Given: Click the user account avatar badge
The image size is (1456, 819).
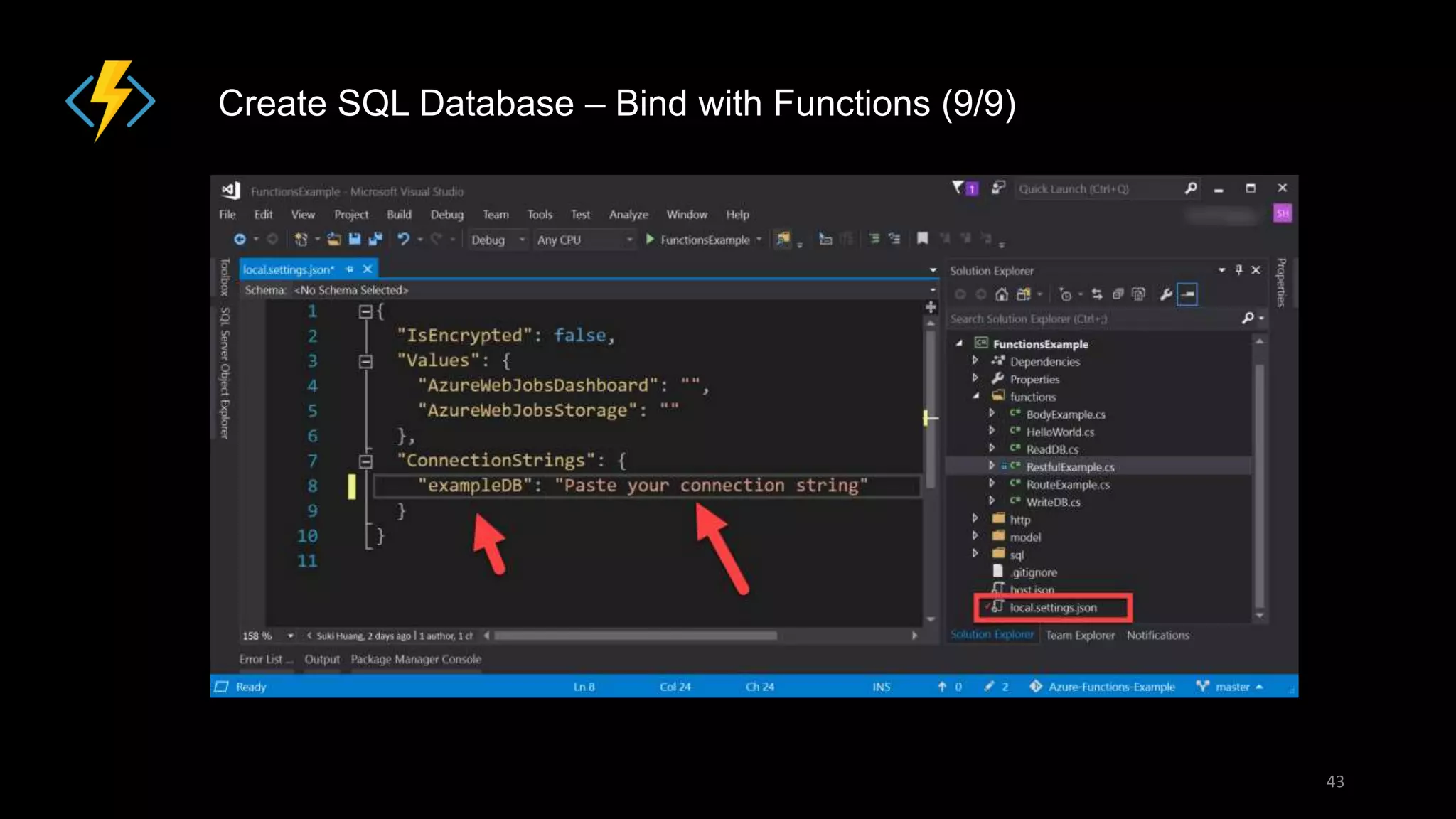Looking at the screenshot, I should pyautogui.click(x=1283, y=213).
